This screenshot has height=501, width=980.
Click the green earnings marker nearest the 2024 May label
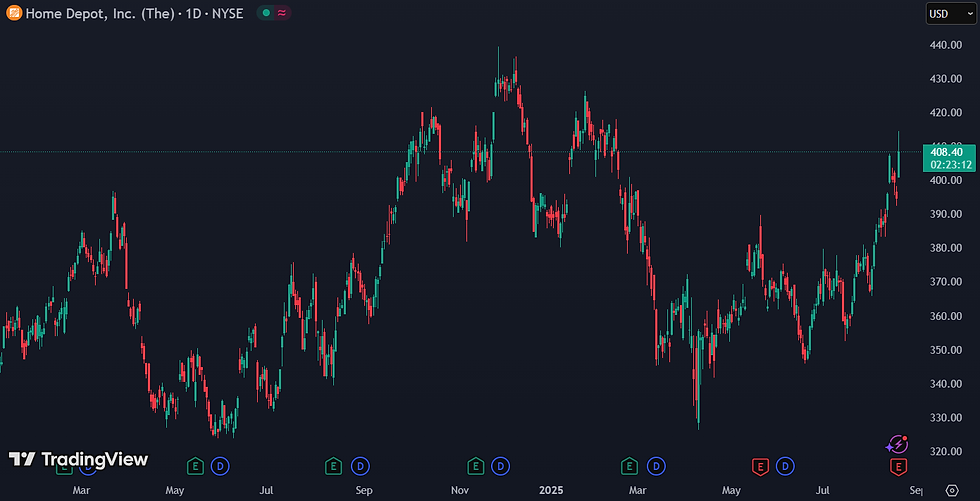click(x=196, y=465)
